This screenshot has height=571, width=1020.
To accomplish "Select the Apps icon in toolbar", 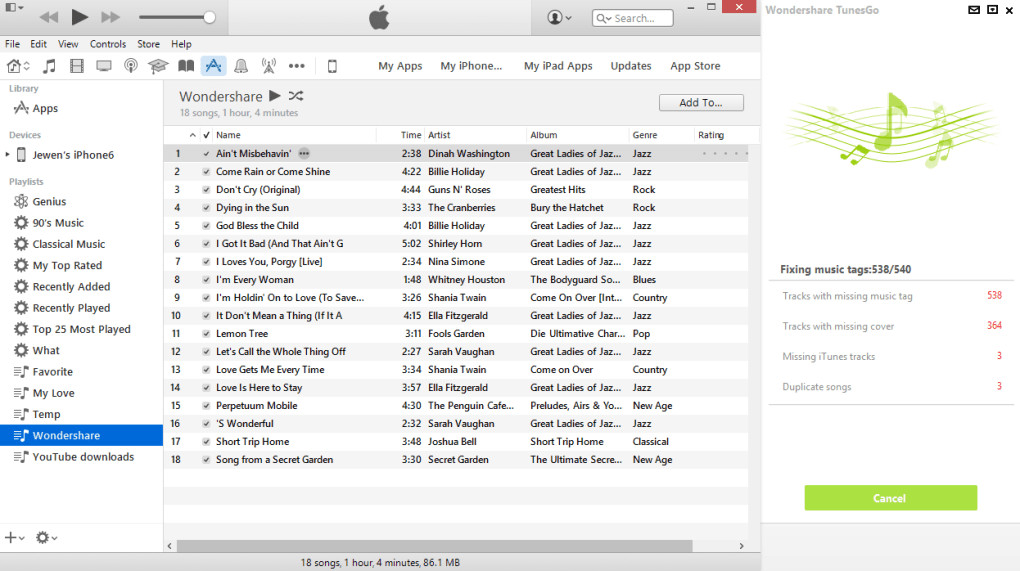I will (213, 66).
